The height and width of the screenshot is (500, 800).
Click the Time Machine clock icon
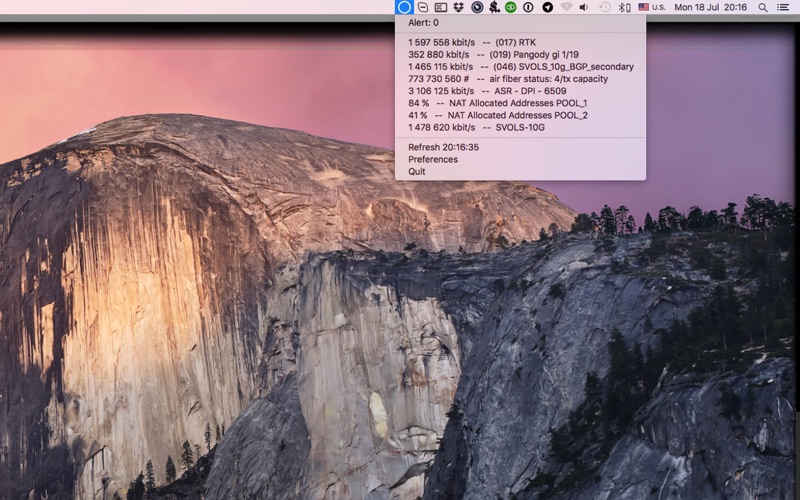[605, 7]
